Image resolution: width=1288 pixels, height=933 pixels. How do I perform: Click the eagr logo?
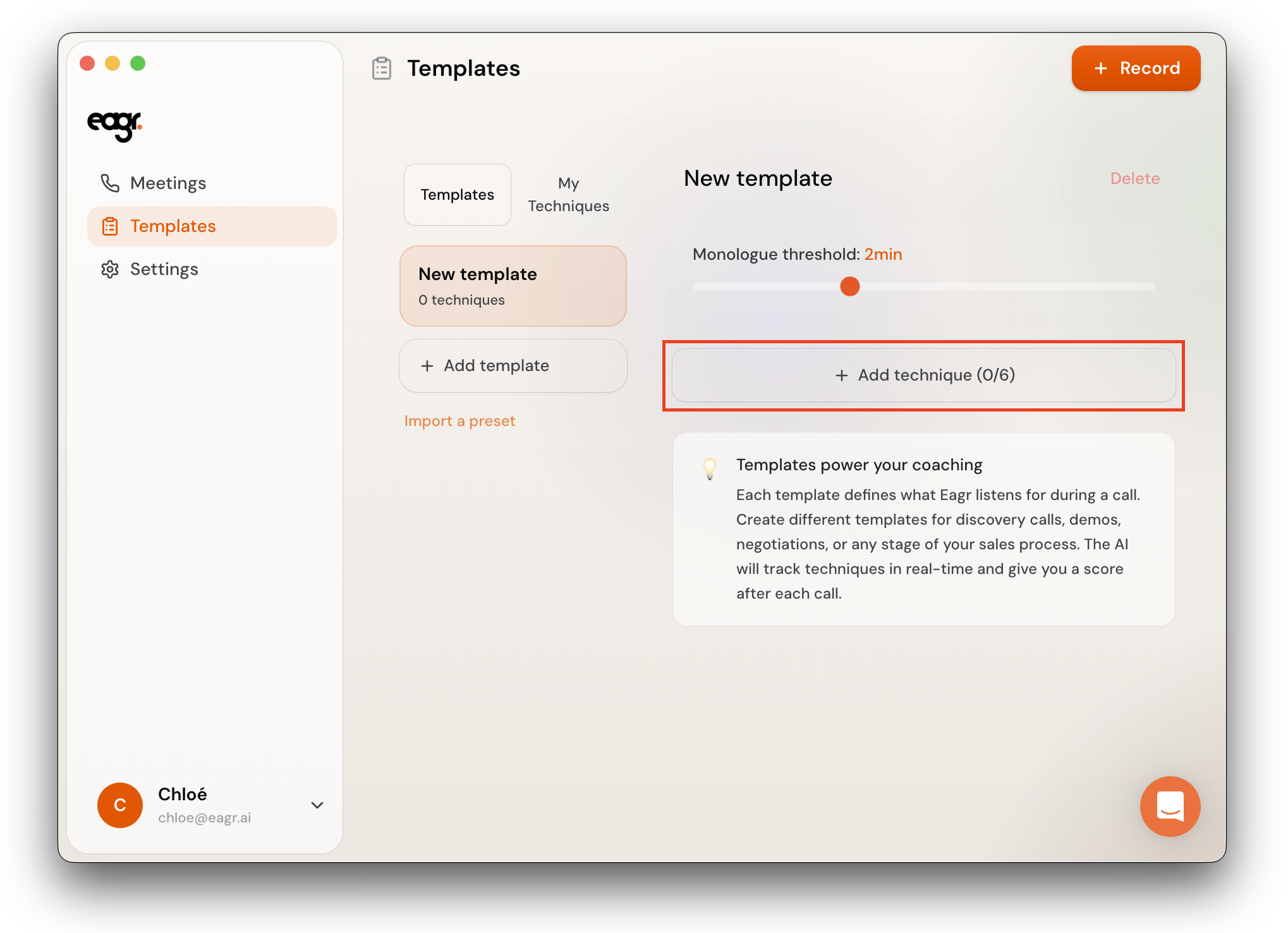point(114,125)
